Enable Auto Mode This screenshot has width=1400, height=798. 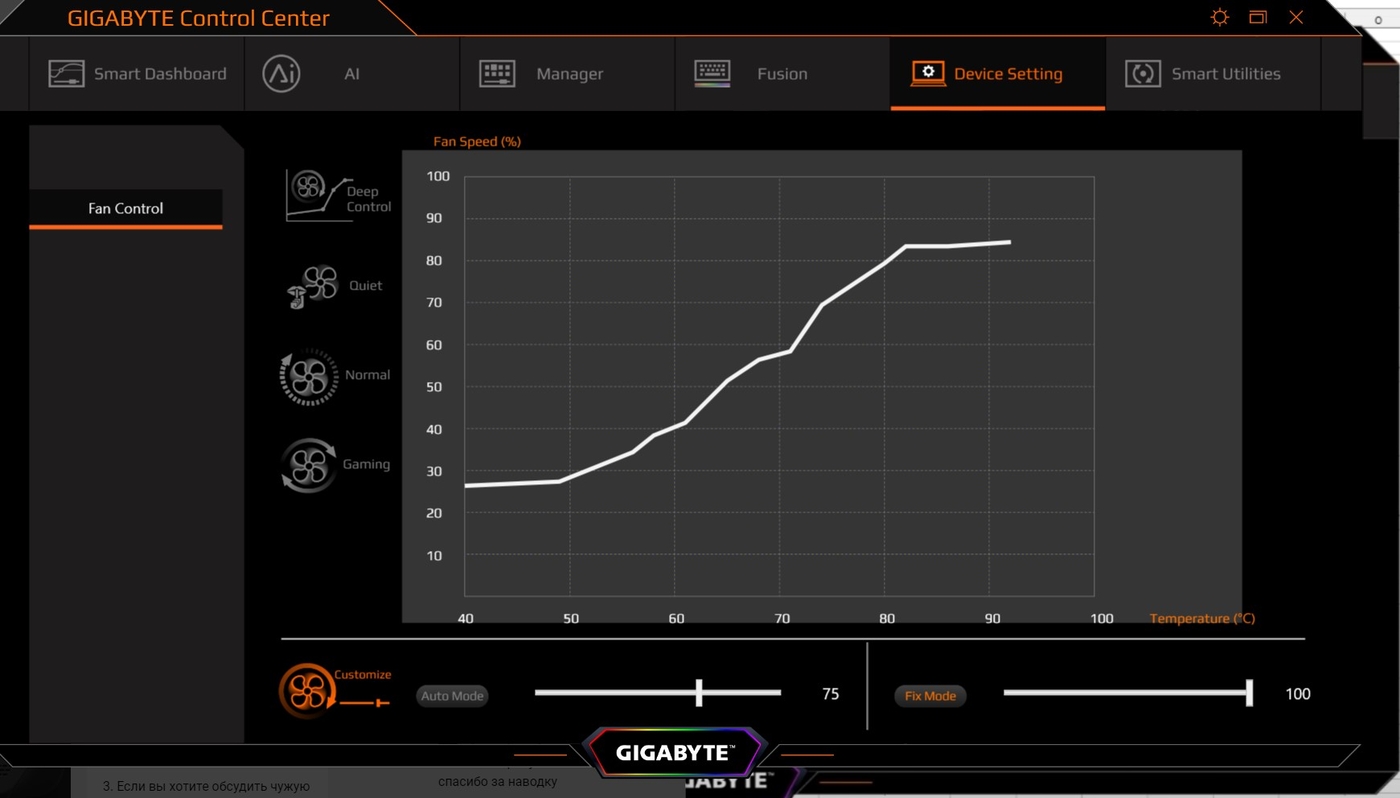tap(452, 696)
